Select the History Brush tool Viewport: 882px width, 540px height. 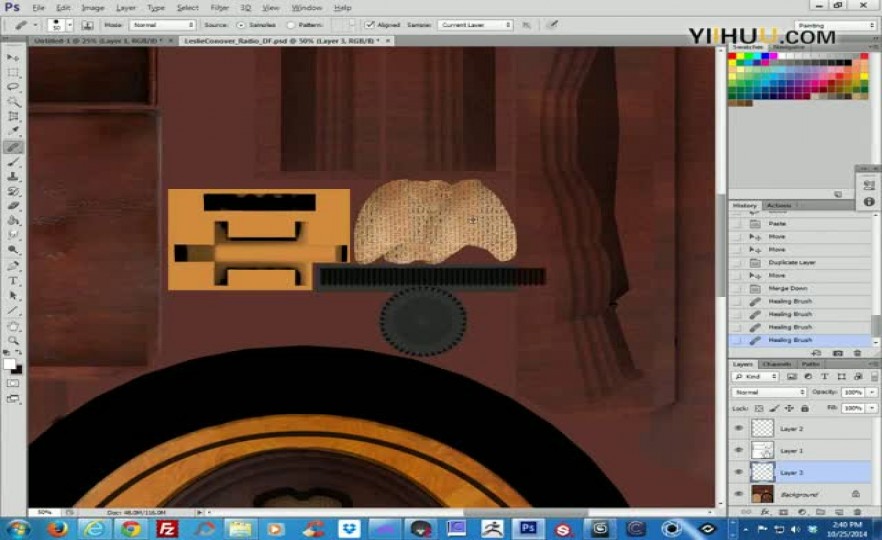tap(13, 191)
